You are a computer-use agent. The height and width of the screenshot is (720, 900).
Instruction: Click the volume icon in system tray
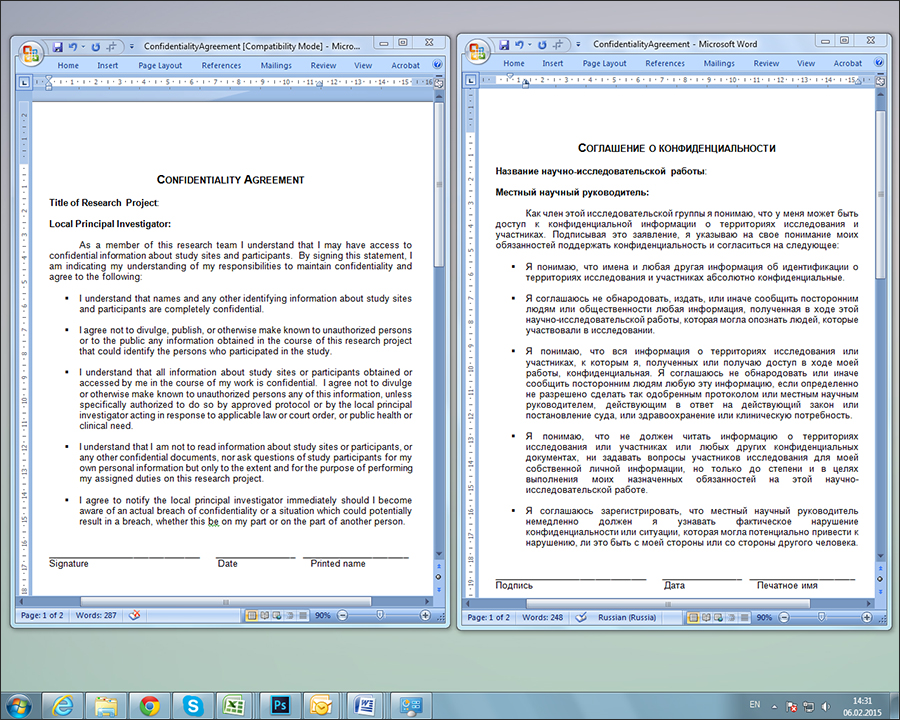[x=825, y=706]
